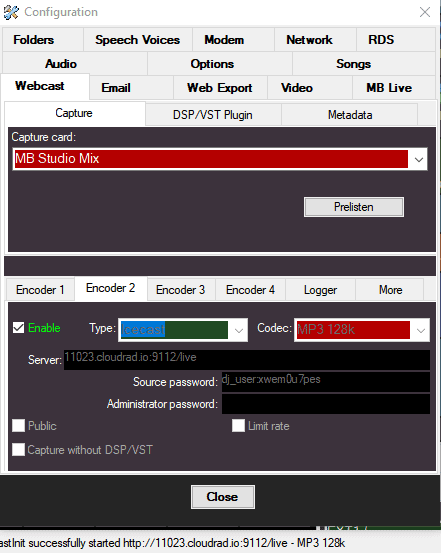Expand the Type dropdown arrow
The image size is (441, 553).
point(239,330)
